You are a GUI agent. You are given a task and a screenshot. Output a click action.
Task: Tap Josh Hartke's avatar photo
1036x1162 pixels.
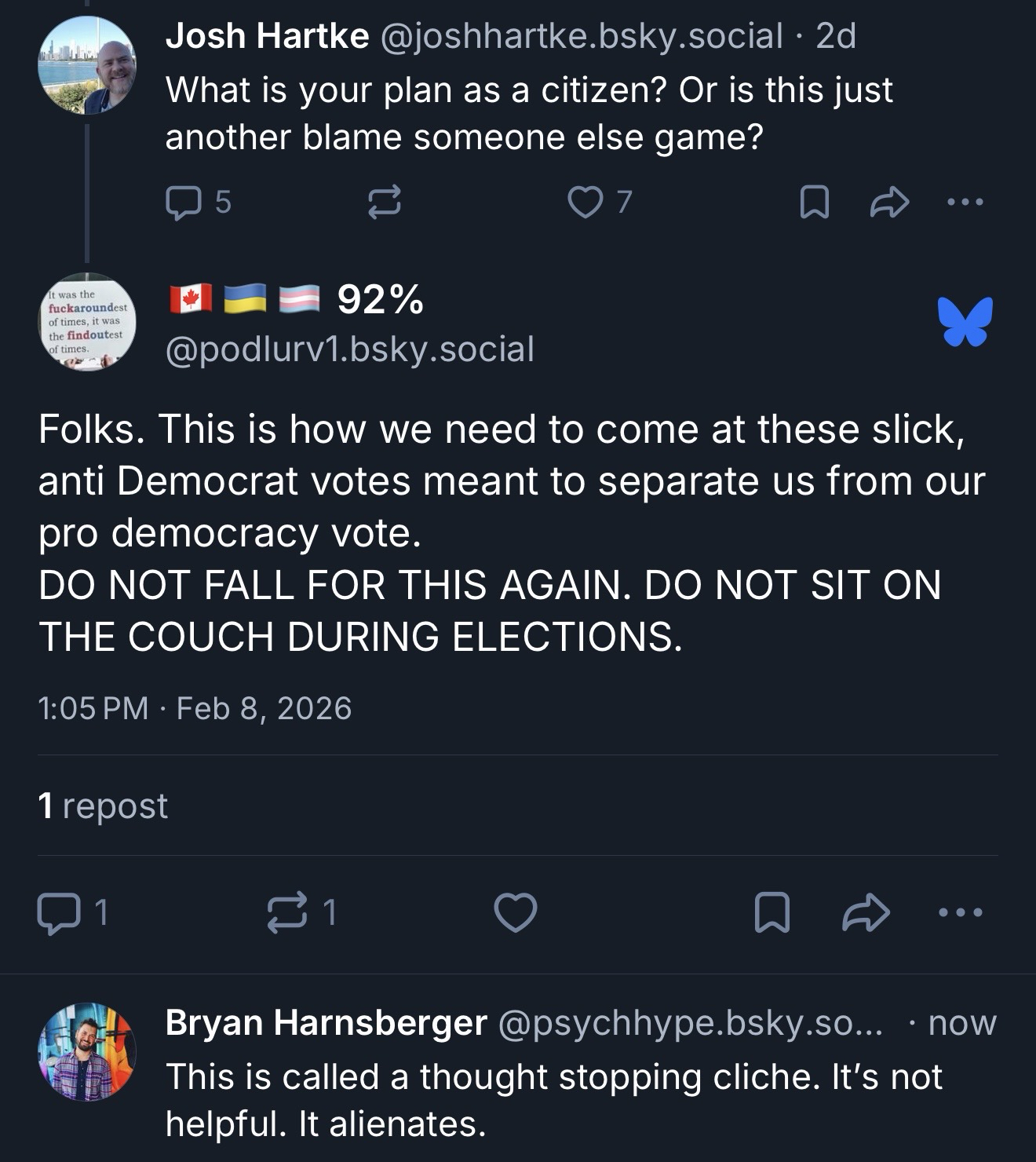pos(87,65)
